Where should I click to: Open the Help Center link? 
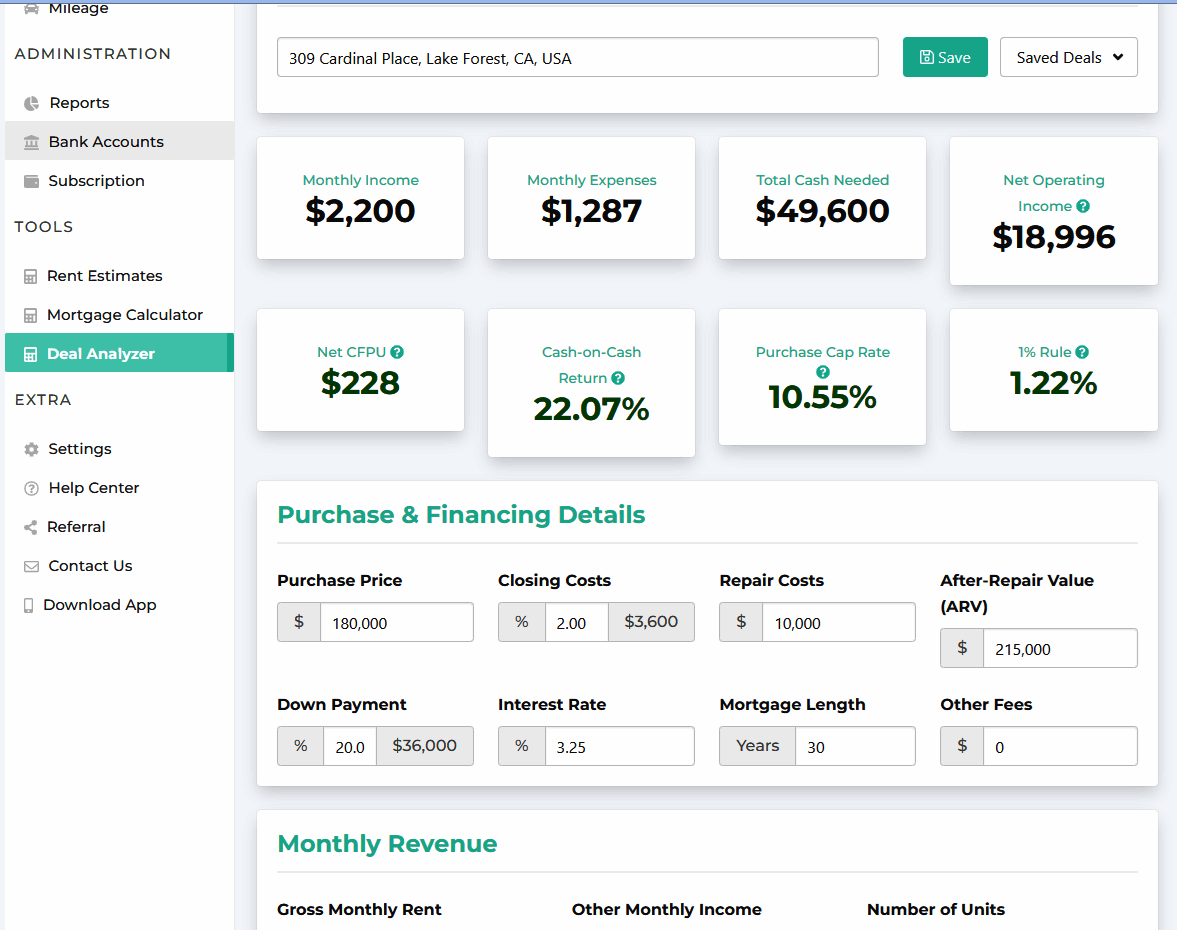point(94,488)
